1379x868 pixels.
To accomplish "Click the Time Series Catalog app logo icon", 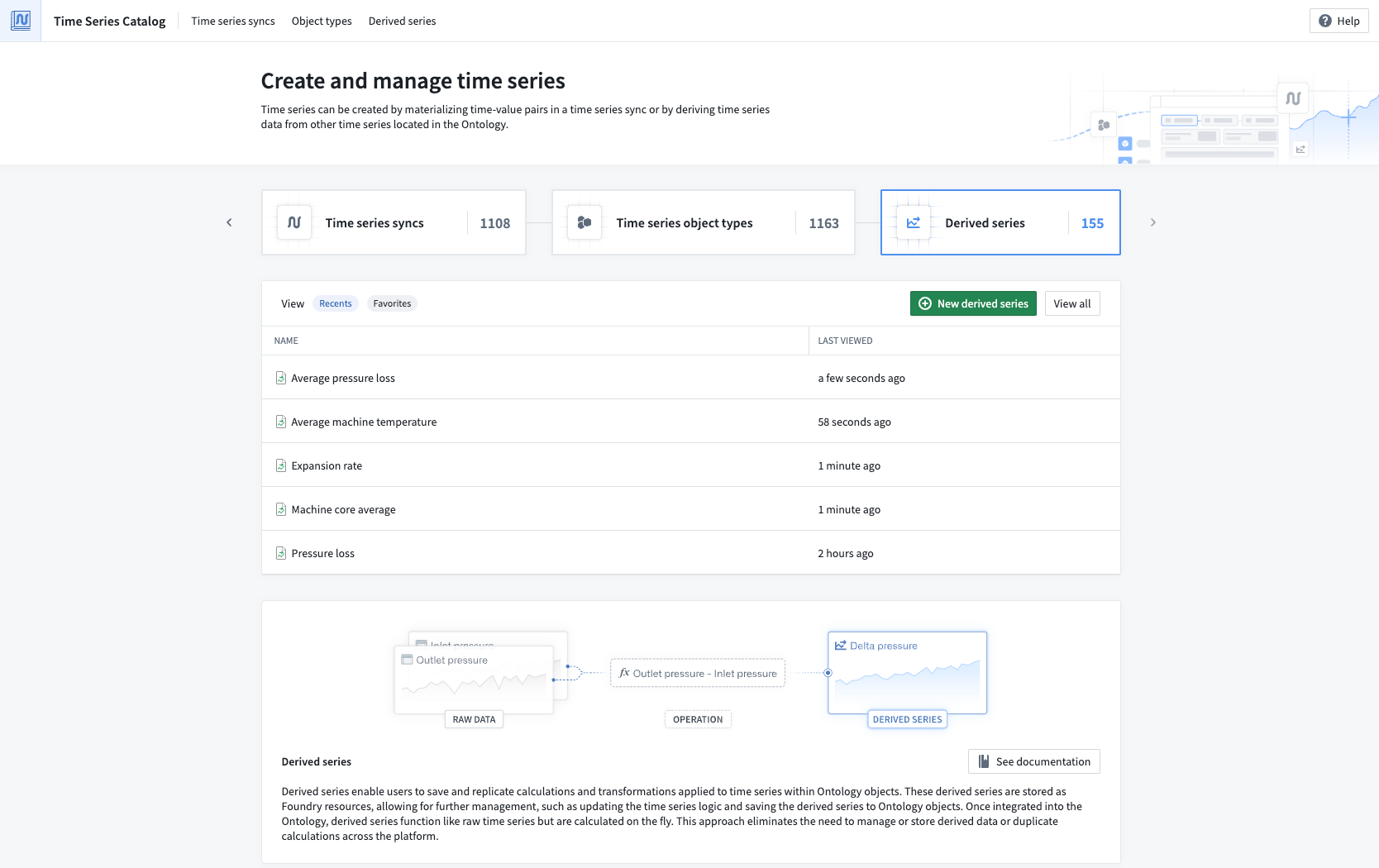I will pos(21,21).
